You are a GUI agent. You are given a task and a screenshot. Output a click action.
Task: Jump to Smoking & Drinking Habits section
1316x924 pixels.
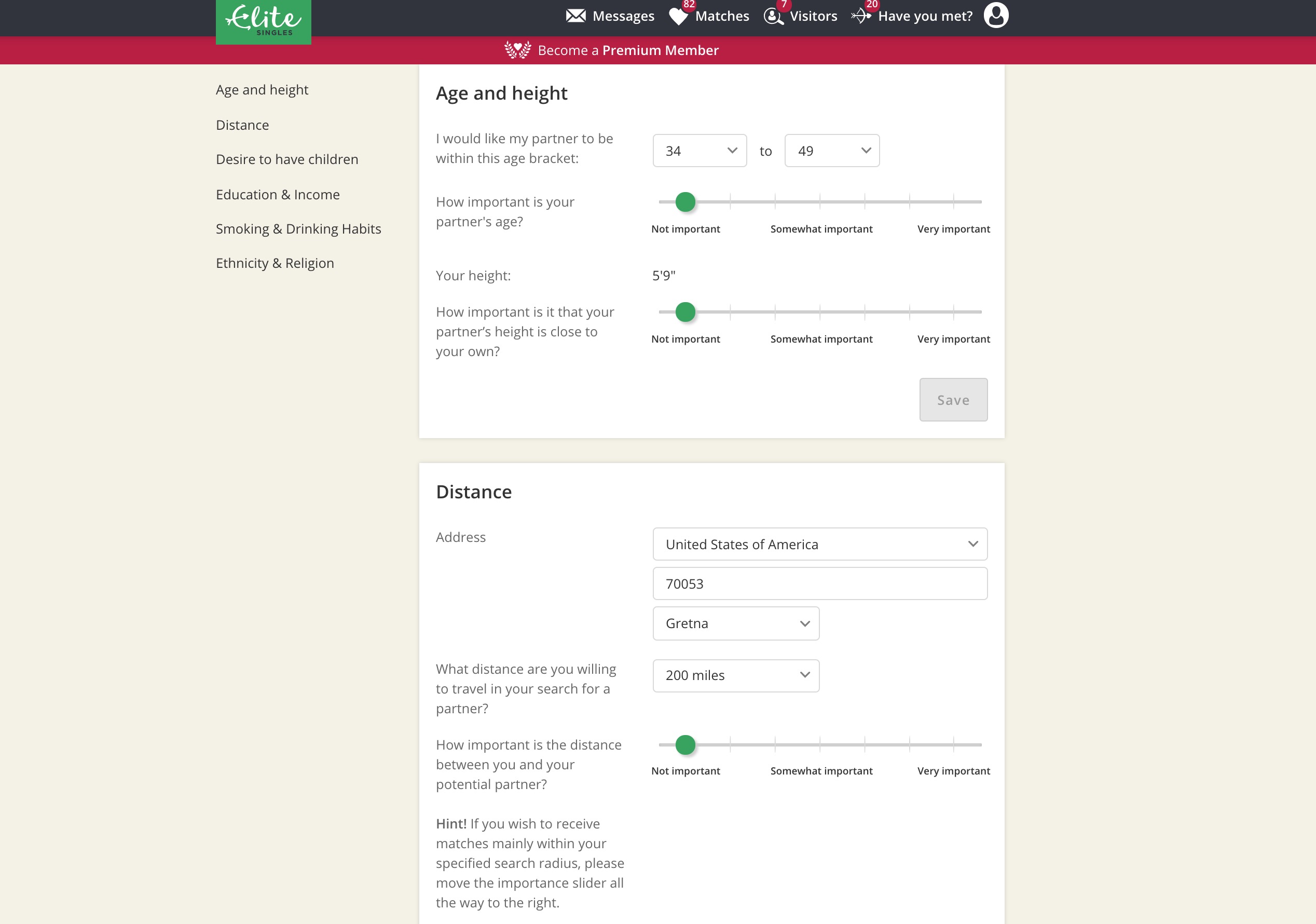[298, 229]
